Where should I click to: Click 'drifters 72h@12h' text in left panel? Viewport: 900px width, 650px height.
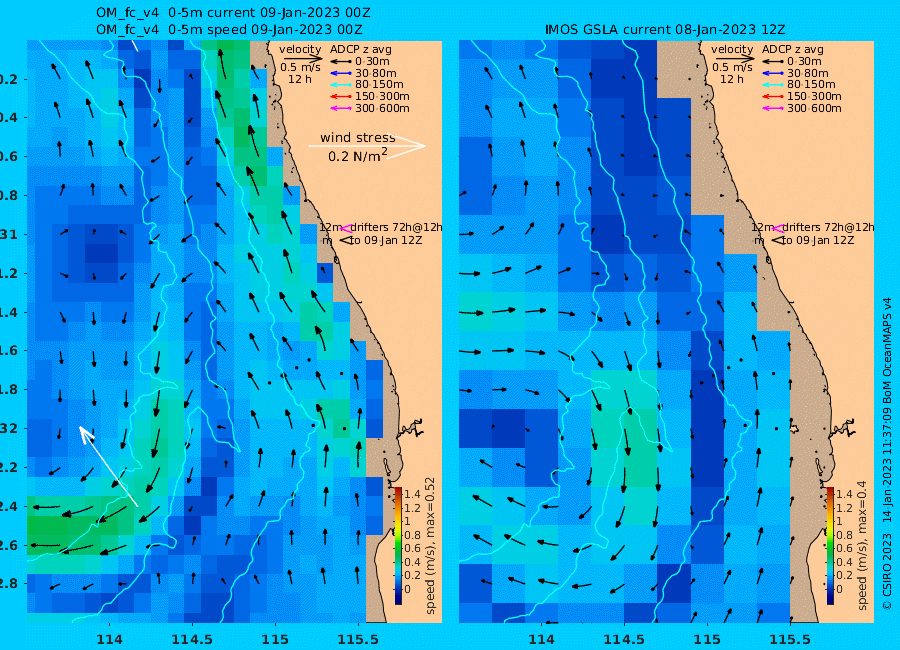[x=397, y=227]
